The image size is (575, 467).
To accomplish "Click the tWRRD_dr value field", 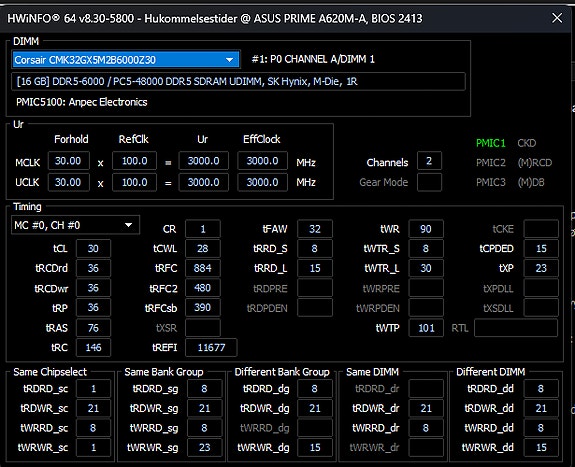I will coord(426,428).
